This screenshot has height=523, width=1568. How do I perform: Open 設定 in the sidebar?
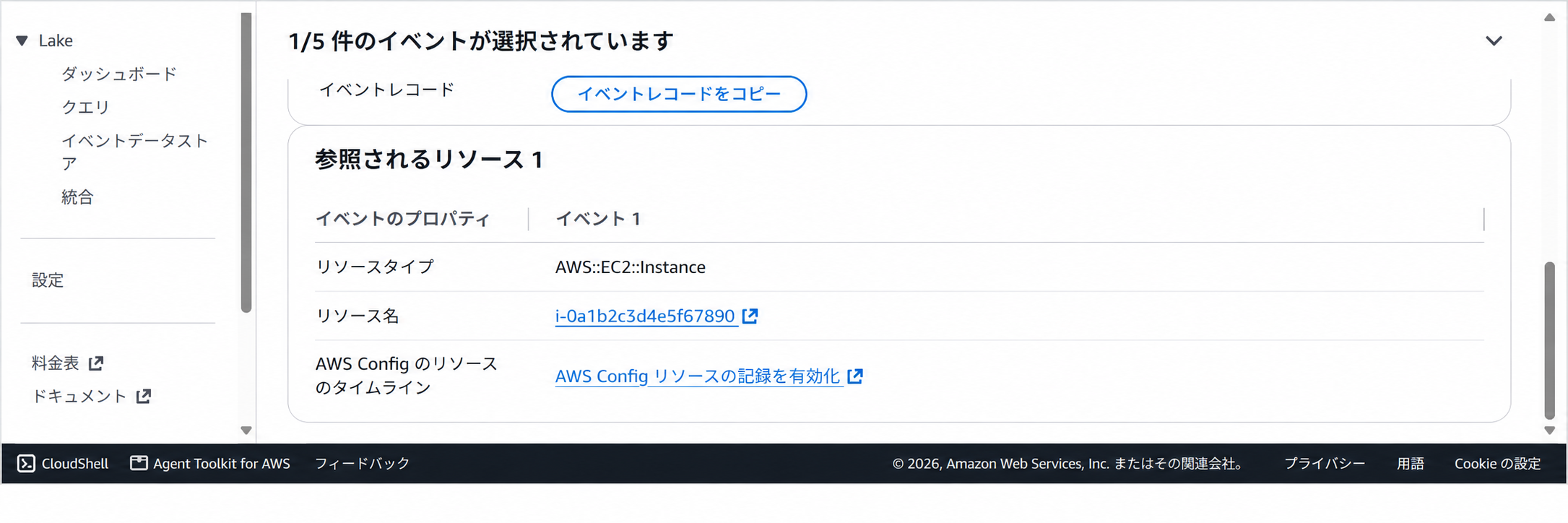48,280
